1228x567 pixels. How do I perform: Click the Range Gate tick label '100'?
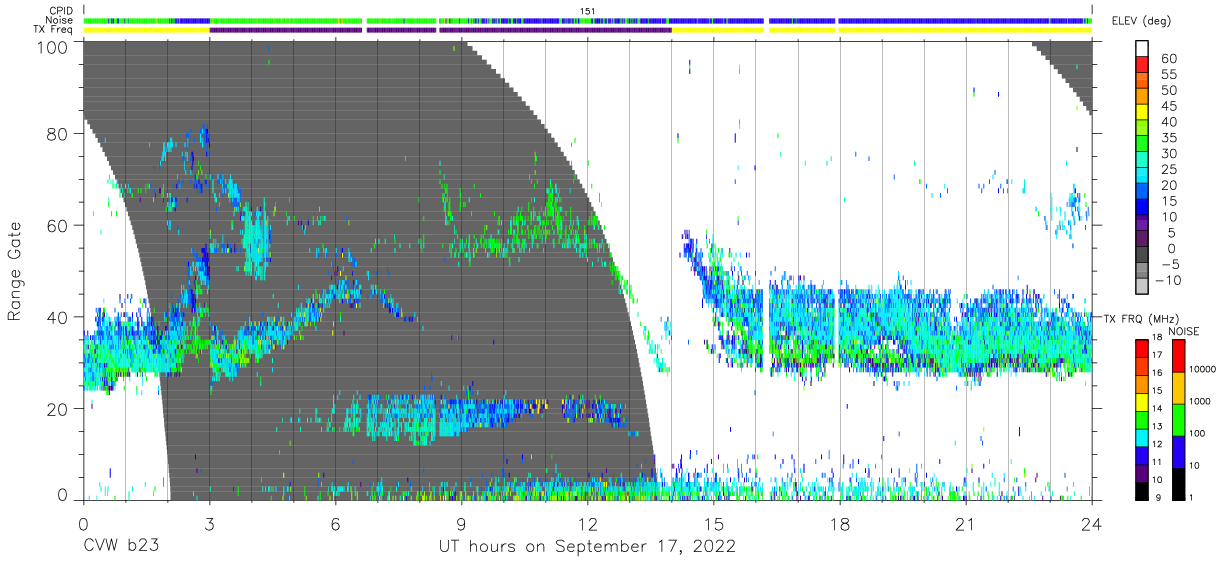53,47
